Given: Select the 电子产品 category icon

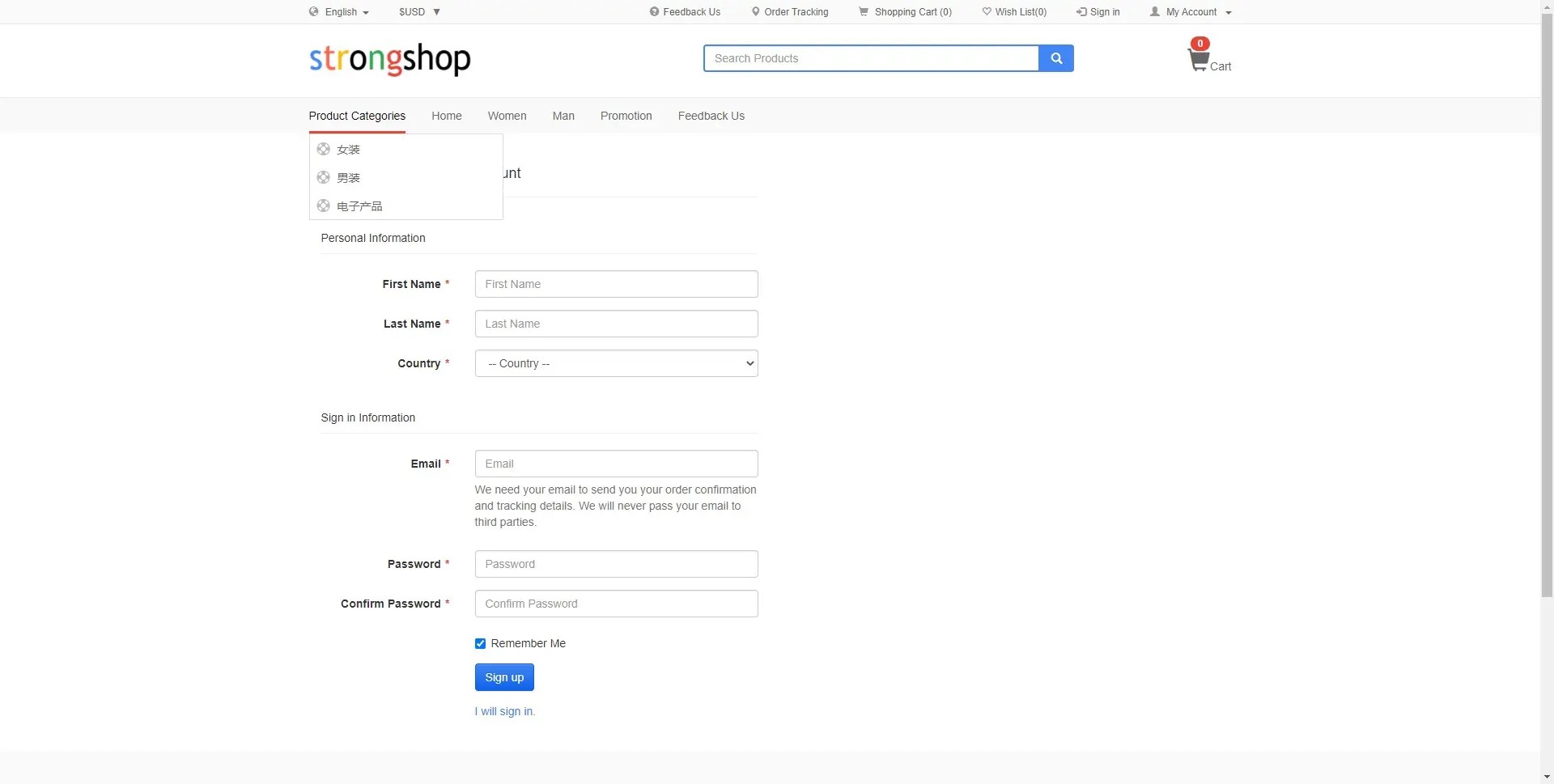Looking at the screenshot, I should 323,206.
